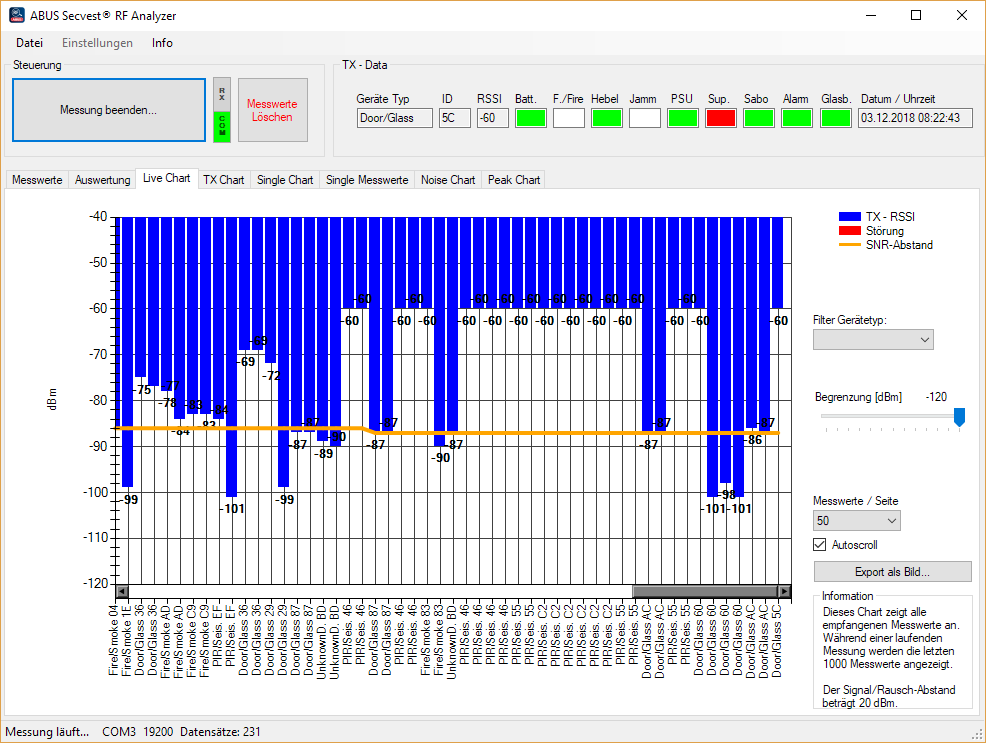Open the Filter Gerätetyp dropdown

click(x=873, y=340)
